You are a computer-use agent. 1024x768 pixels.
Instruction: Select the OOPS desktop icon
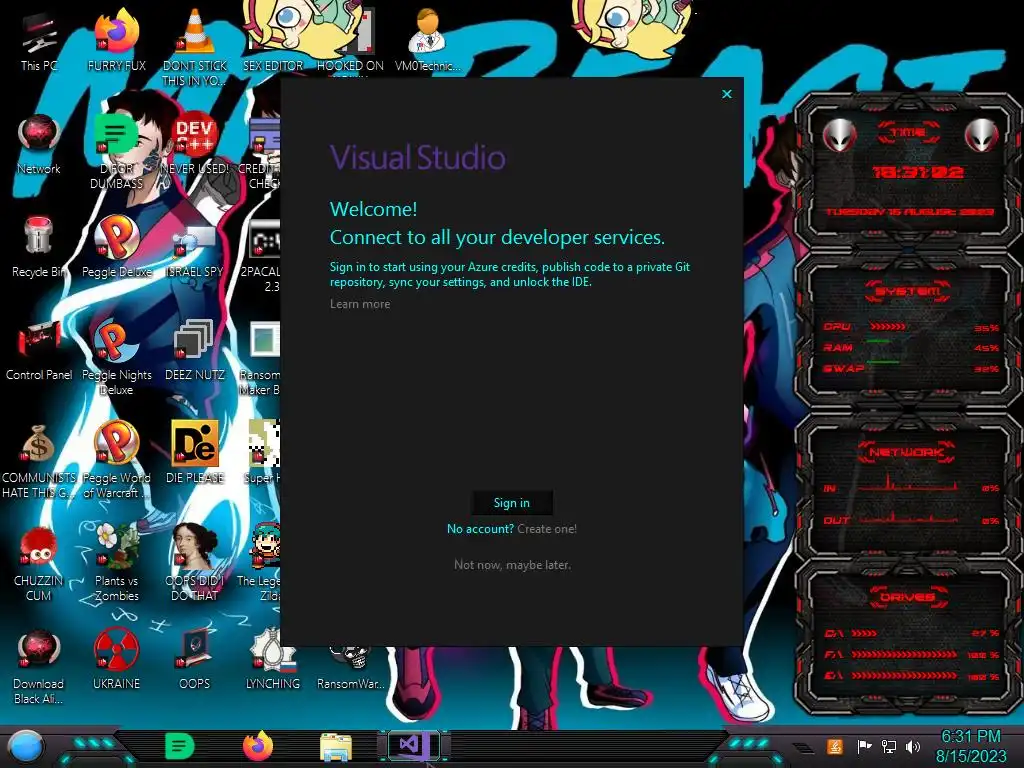195,660
